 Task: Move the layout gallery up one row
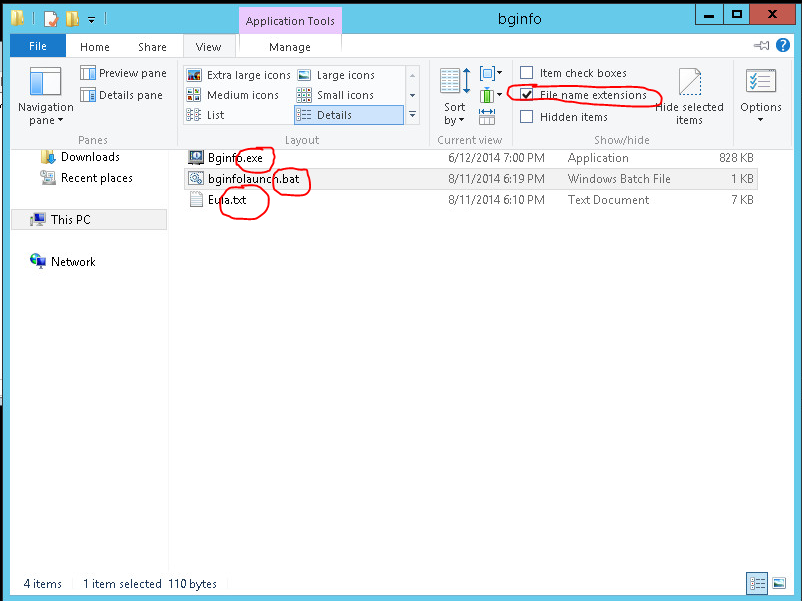pyautogui.click(x=412, y=76)
